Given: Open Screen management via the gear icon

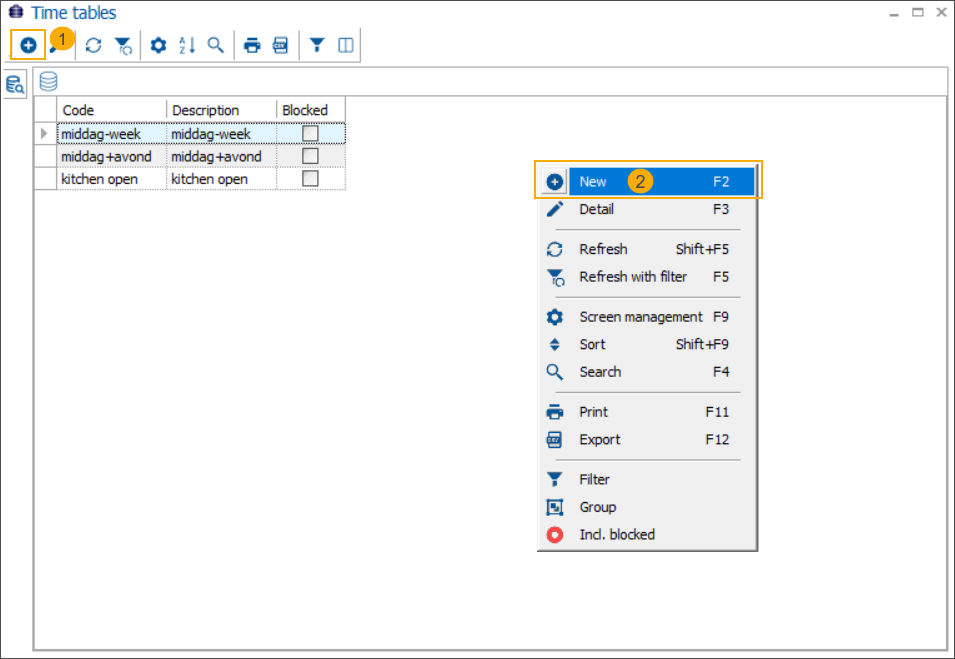Looking at the screenshot, I should click(x=157, y=45).
